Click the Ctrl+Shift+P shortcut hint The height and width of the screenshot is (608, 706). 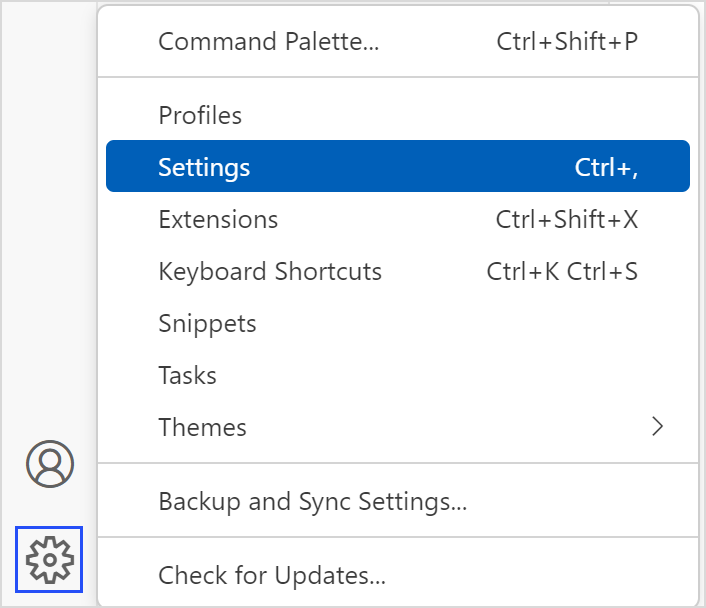click(x=567, y=42)
